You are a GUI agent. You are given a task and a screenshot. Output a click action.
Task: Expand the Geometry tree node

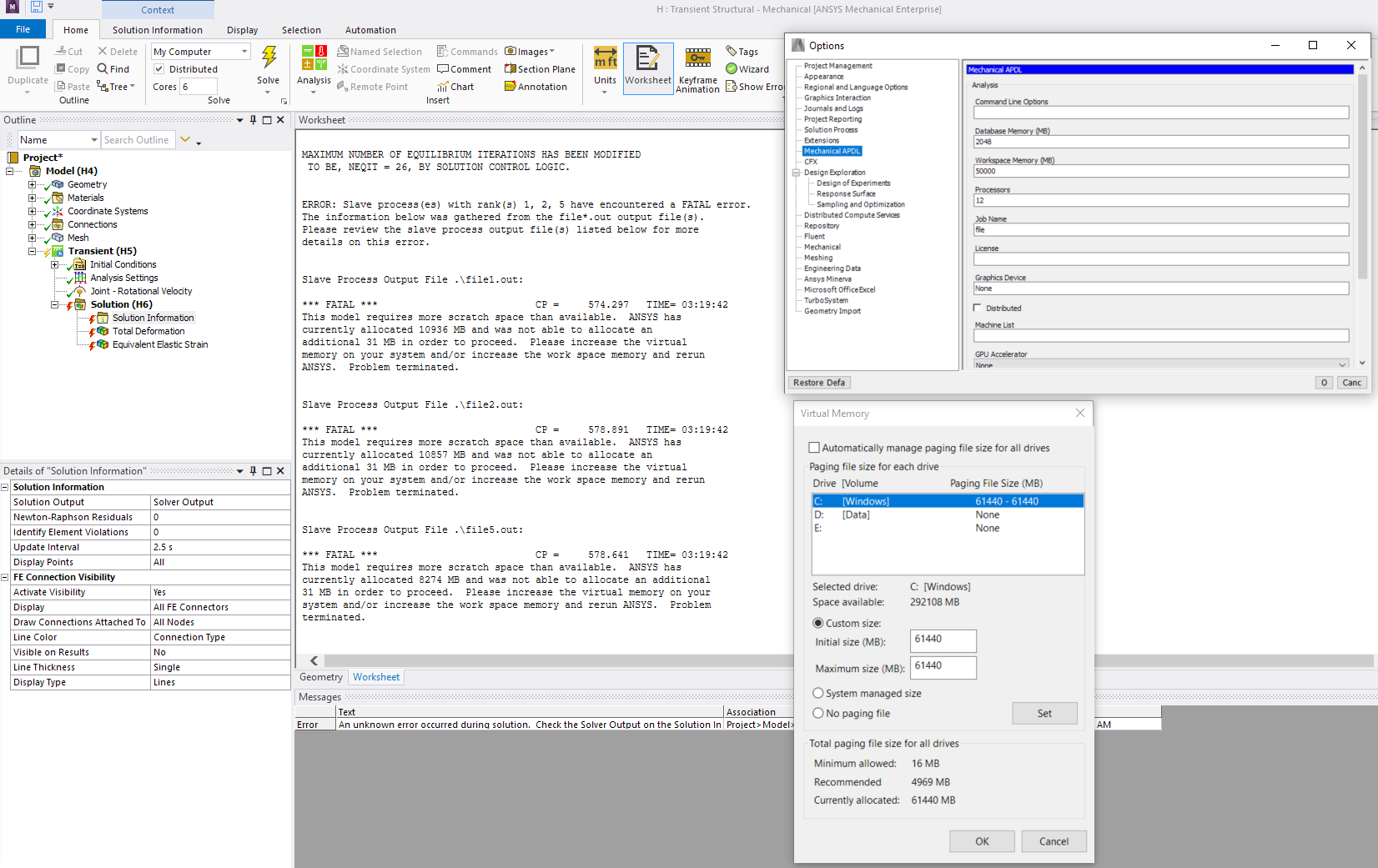pyautogui.click(x=33, y=184)
